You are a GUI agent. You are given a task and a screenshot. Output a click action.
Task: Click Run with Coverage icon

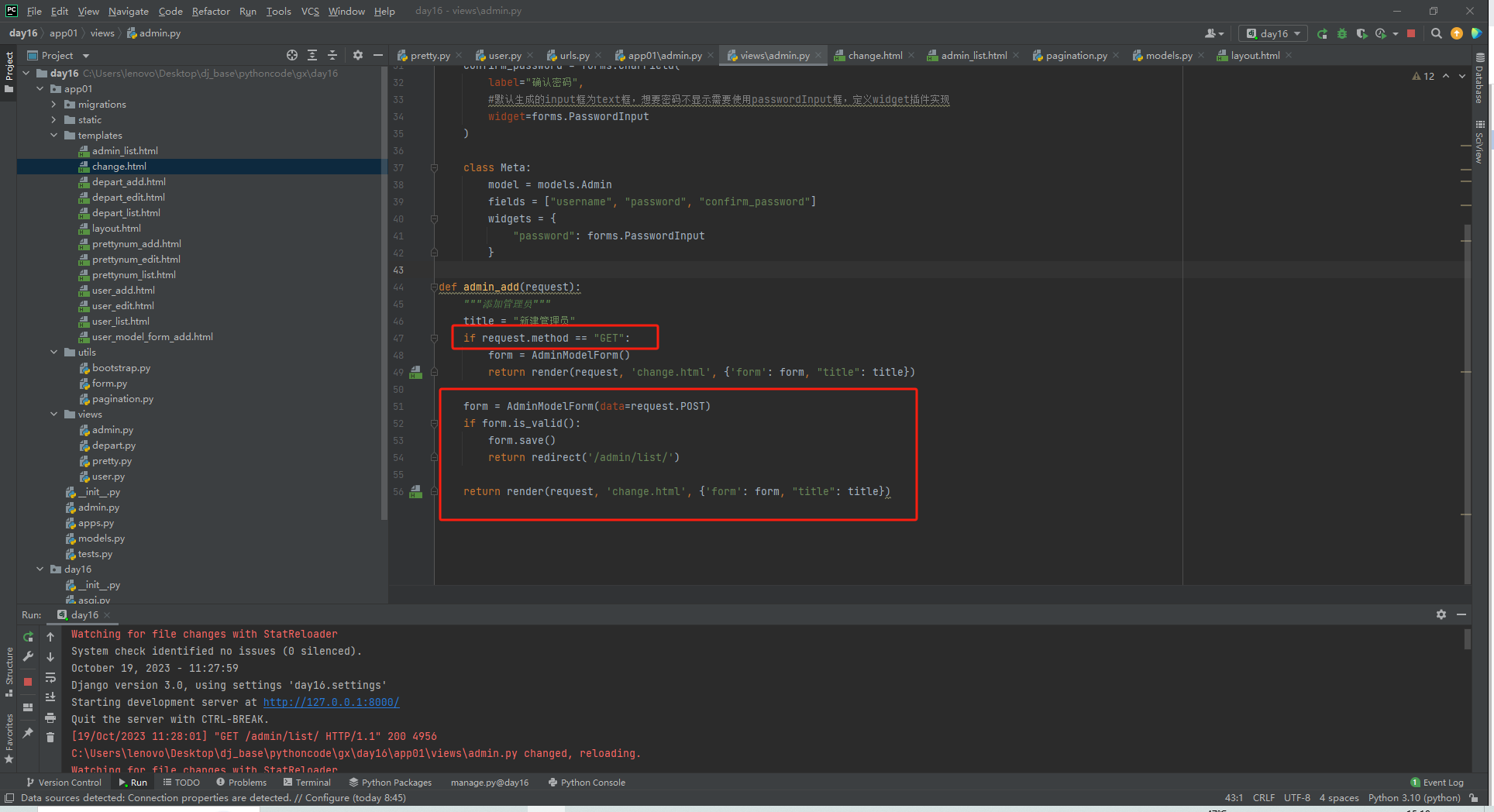[1361, 33]
